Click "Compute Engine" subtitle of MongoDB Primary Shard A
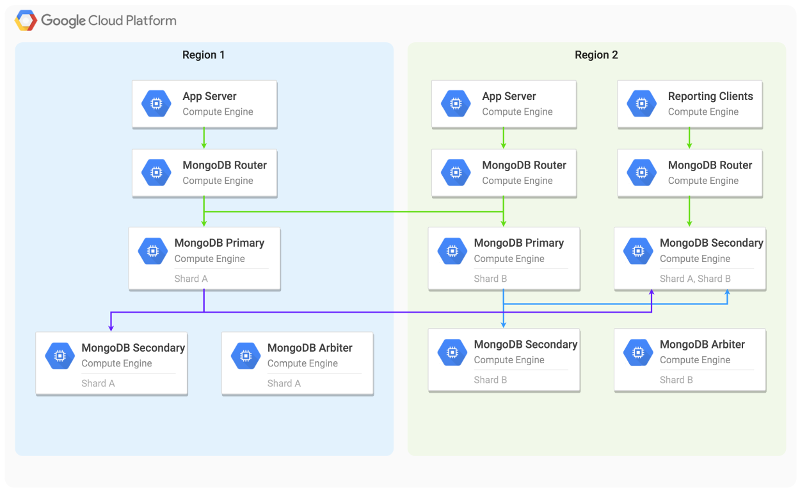800x492 pixels. 209,259
